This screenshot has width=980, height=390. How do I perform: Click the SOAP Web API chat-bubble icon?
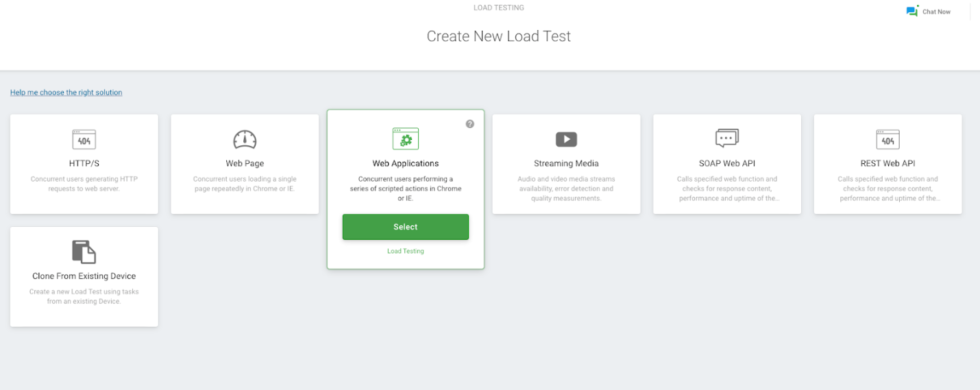point(727,138)
